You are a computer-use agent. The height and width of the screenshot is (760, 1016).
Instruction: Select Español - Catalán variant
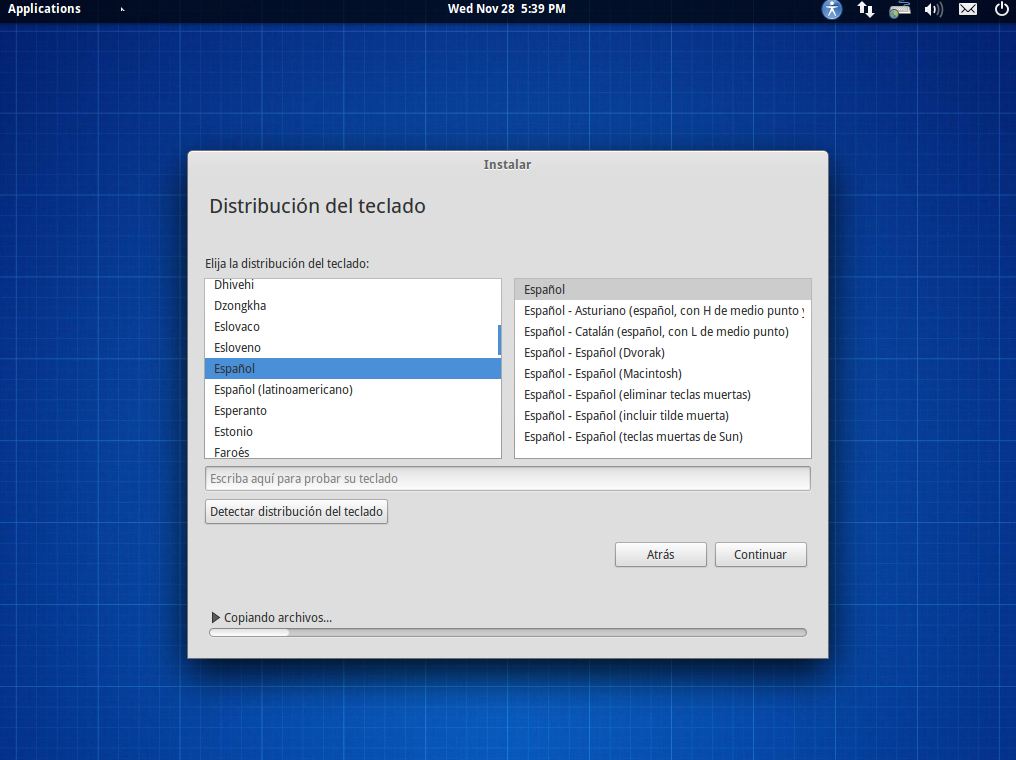[656, 332]
